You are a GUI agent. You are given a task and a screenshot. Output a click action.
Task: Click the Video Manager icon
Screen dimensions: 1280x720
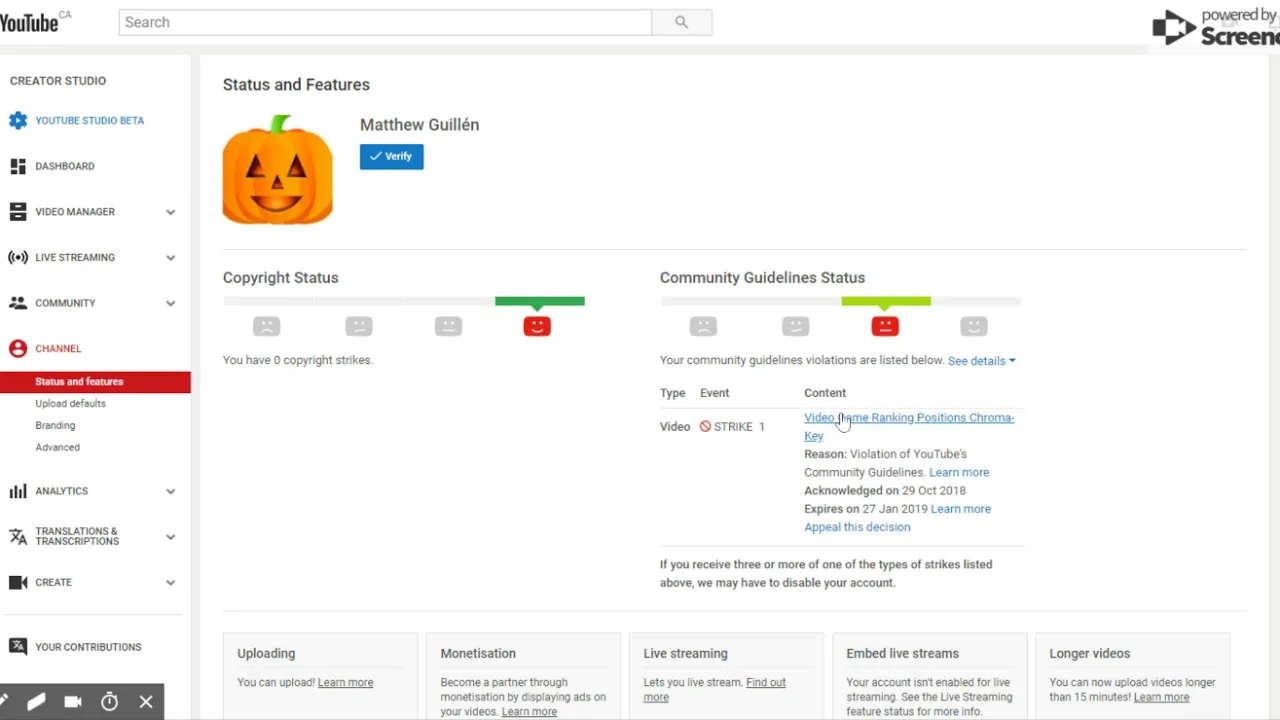coord(18,212)
